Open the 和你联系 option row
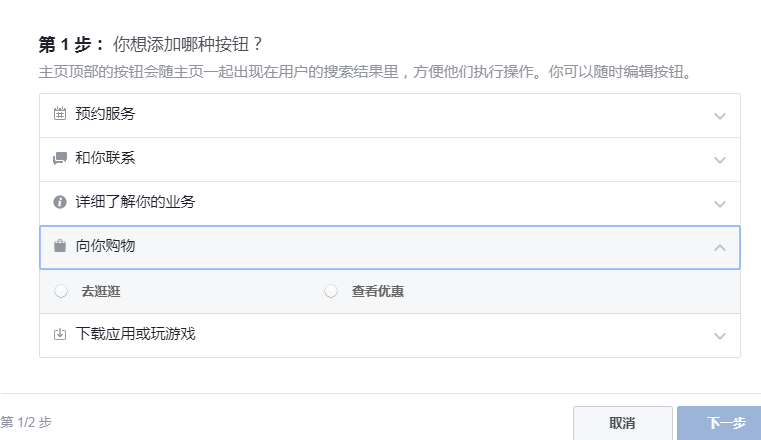The width and height of the screenshot is (761, 440). coord(390,160)
